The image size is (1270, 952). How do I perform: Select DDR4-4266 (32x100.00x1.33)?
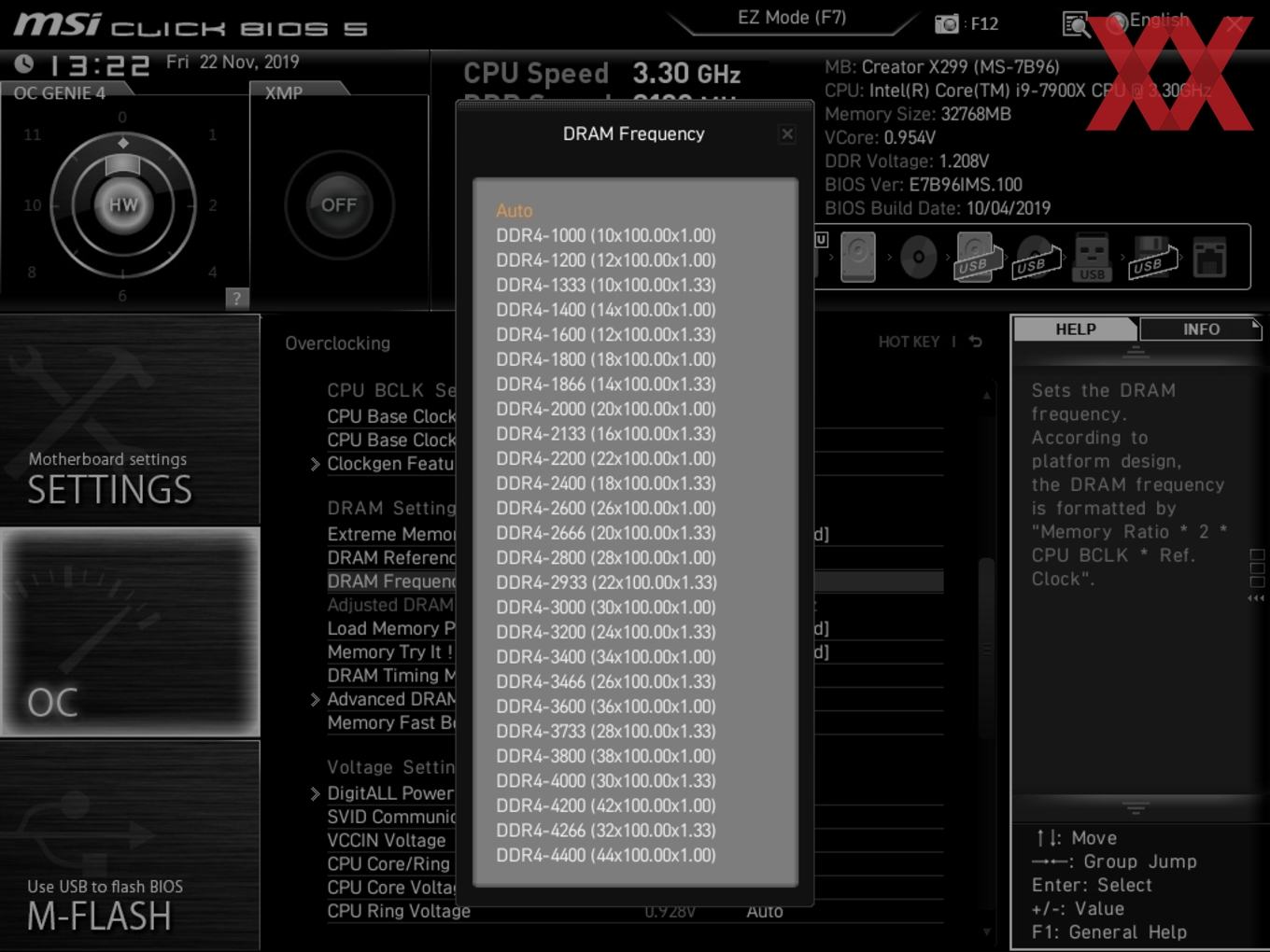pyautogui.click(x=606, y=830)
